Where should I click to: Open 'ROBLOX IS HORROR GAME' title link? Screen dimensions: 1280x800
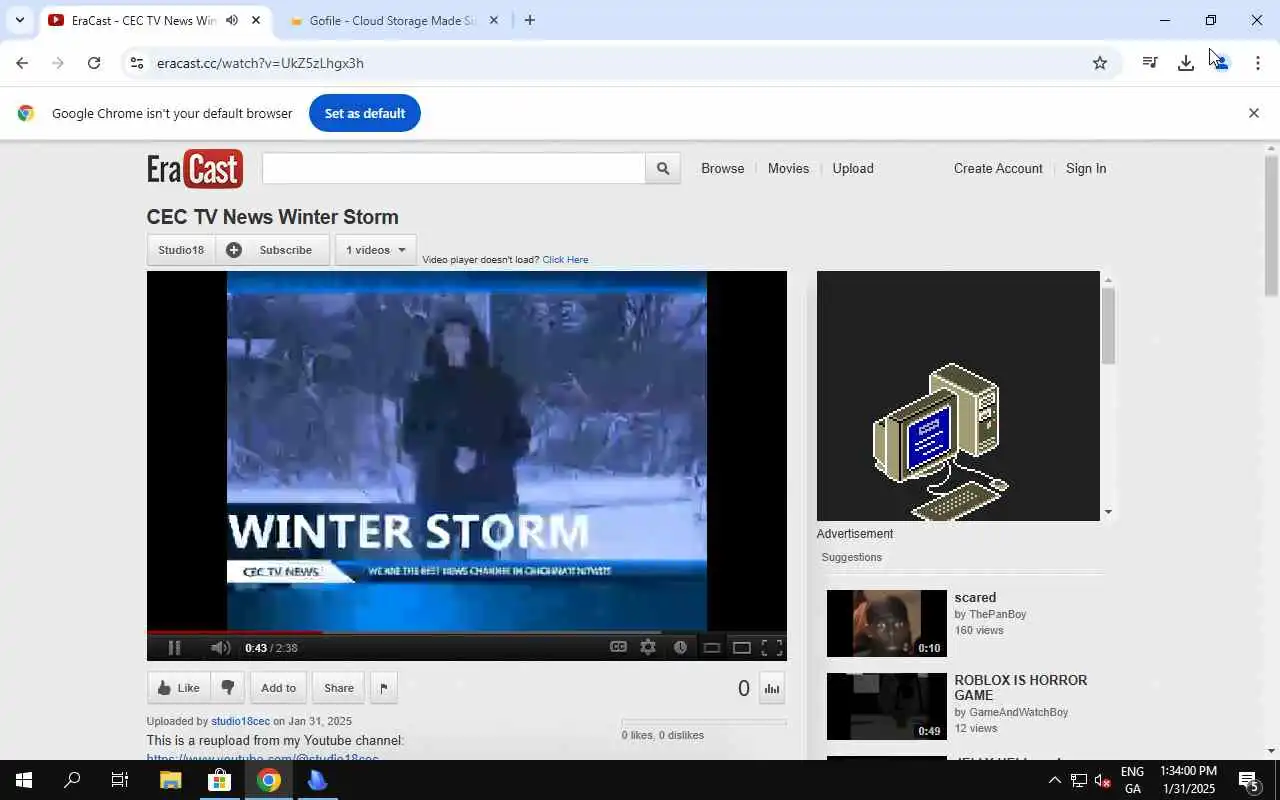(x=1020, y=688)
